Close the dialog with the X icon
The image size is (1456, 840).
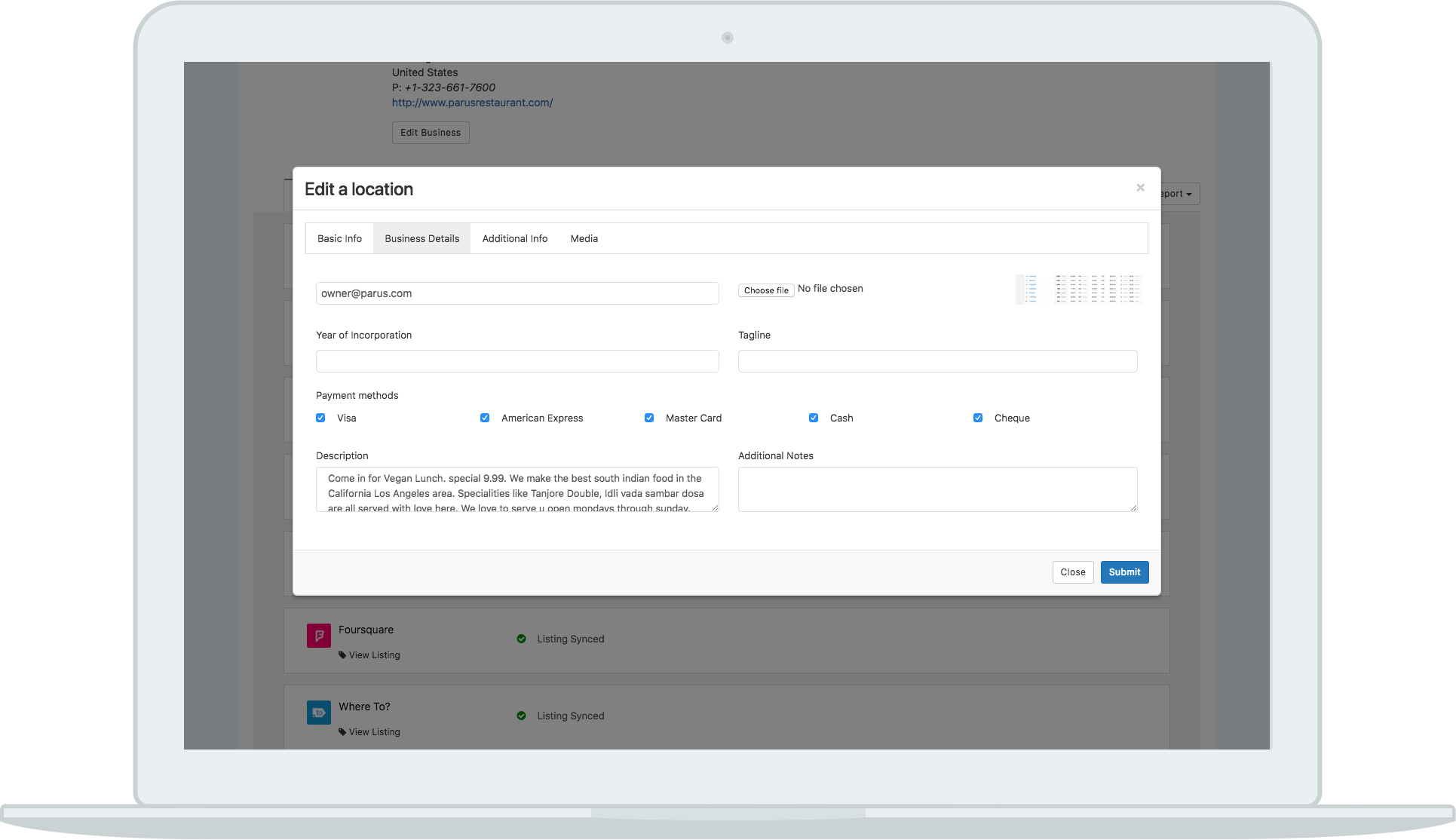pyautogui.click(x=1140, y=188)
